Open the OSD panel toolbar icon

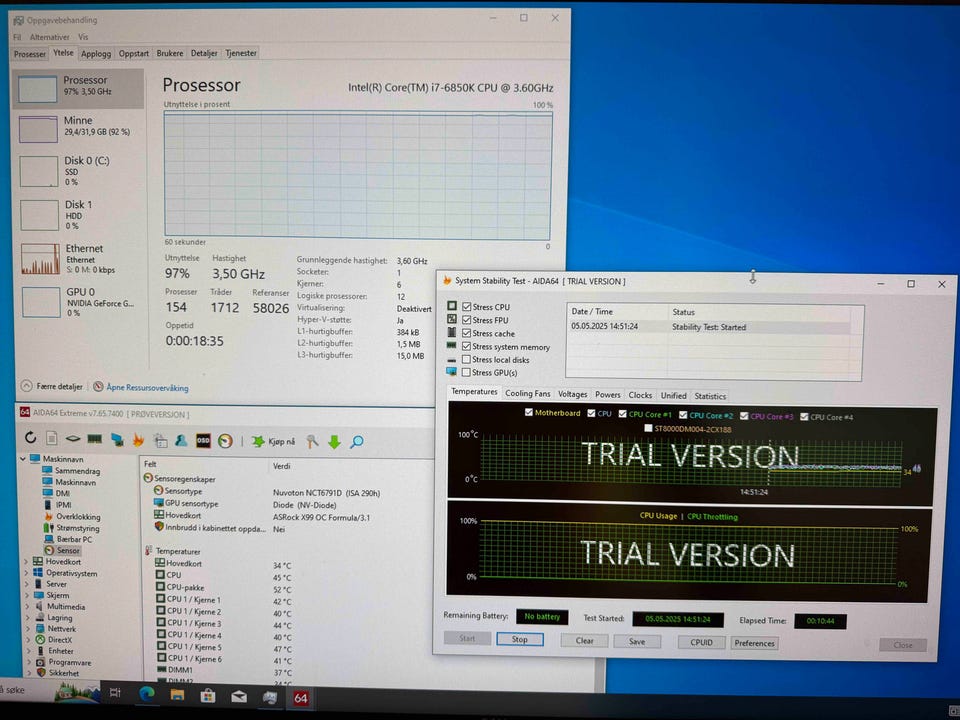(203, 439)
